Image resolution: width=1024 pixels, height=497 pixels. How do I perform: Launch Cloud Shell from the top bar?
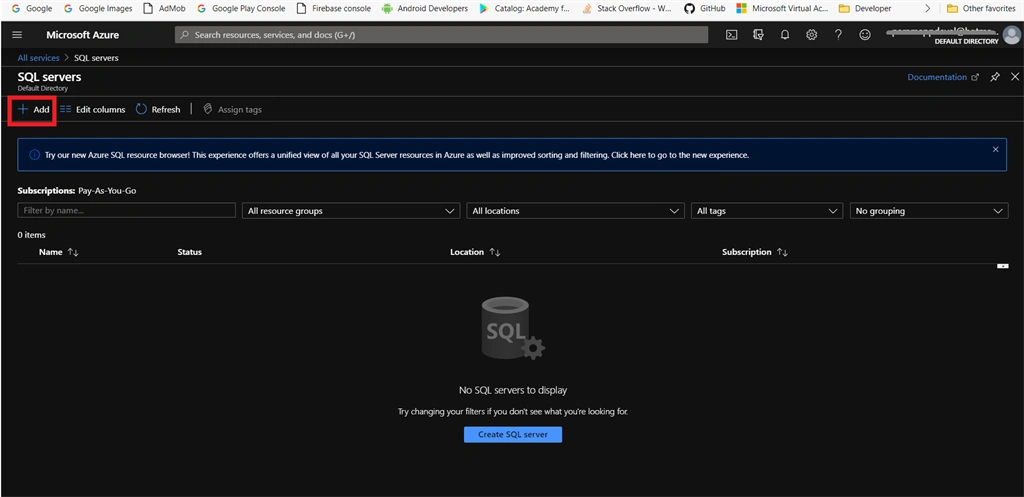click(732, 35)
